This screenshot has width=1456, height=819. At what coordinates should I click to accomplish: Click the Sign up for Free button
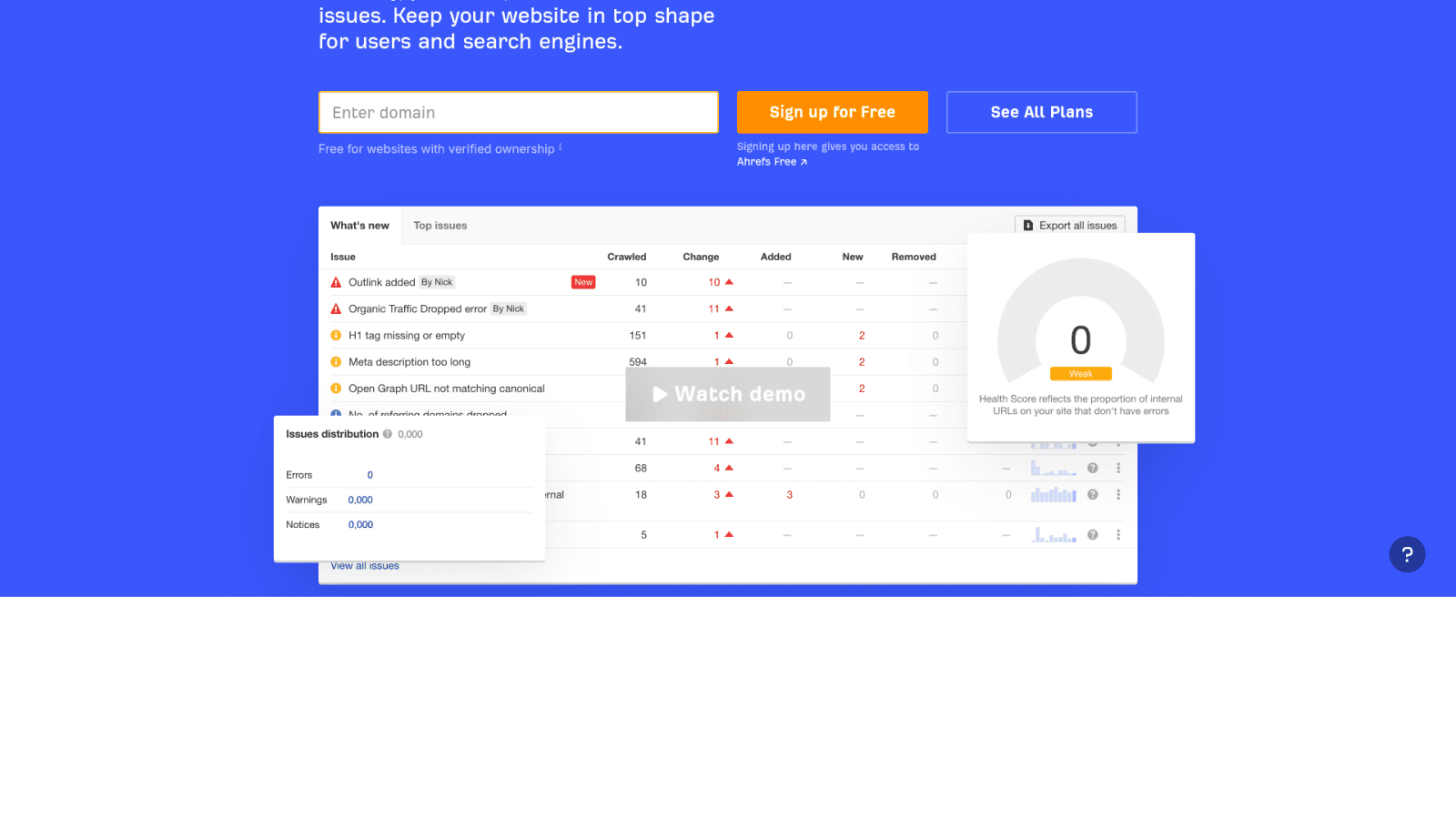point(833,112)
